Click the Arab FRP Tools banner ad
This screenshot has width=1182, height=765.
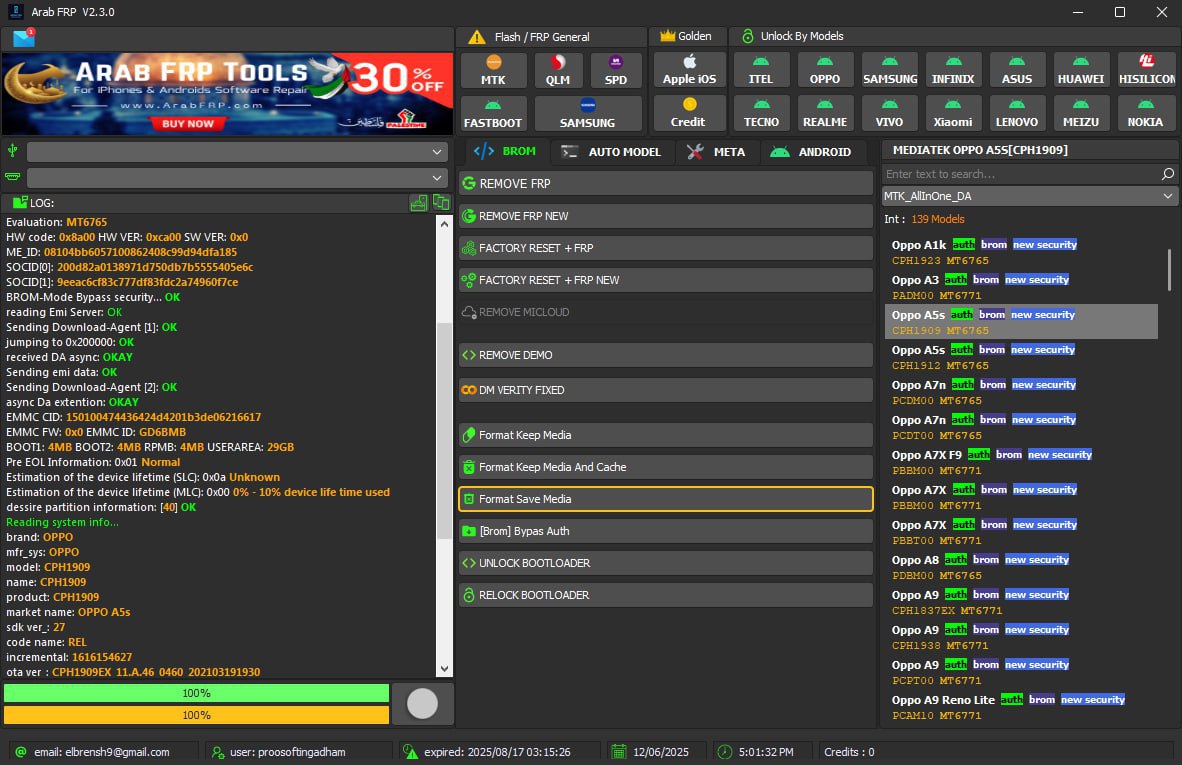tap(227, 94)
